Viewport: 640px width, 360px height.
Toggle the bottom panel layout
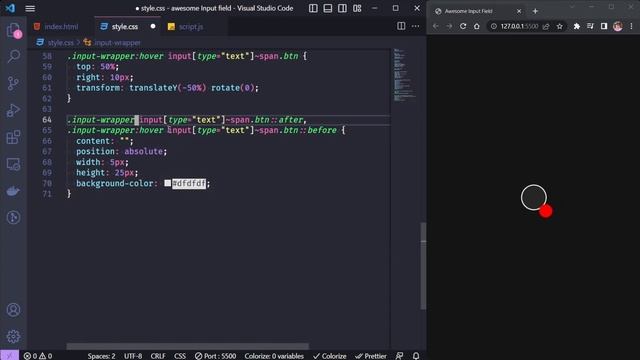[328, 8]
